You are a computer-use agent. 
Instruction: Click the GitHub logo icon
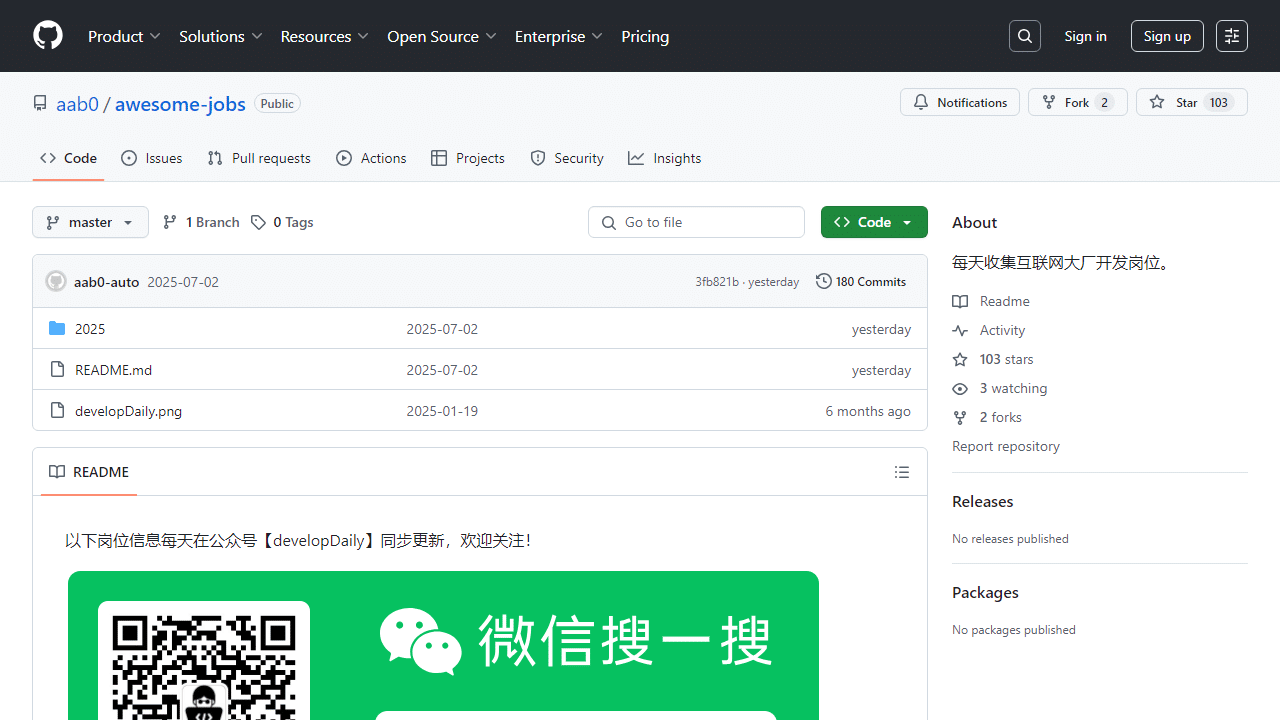[48, 36]
